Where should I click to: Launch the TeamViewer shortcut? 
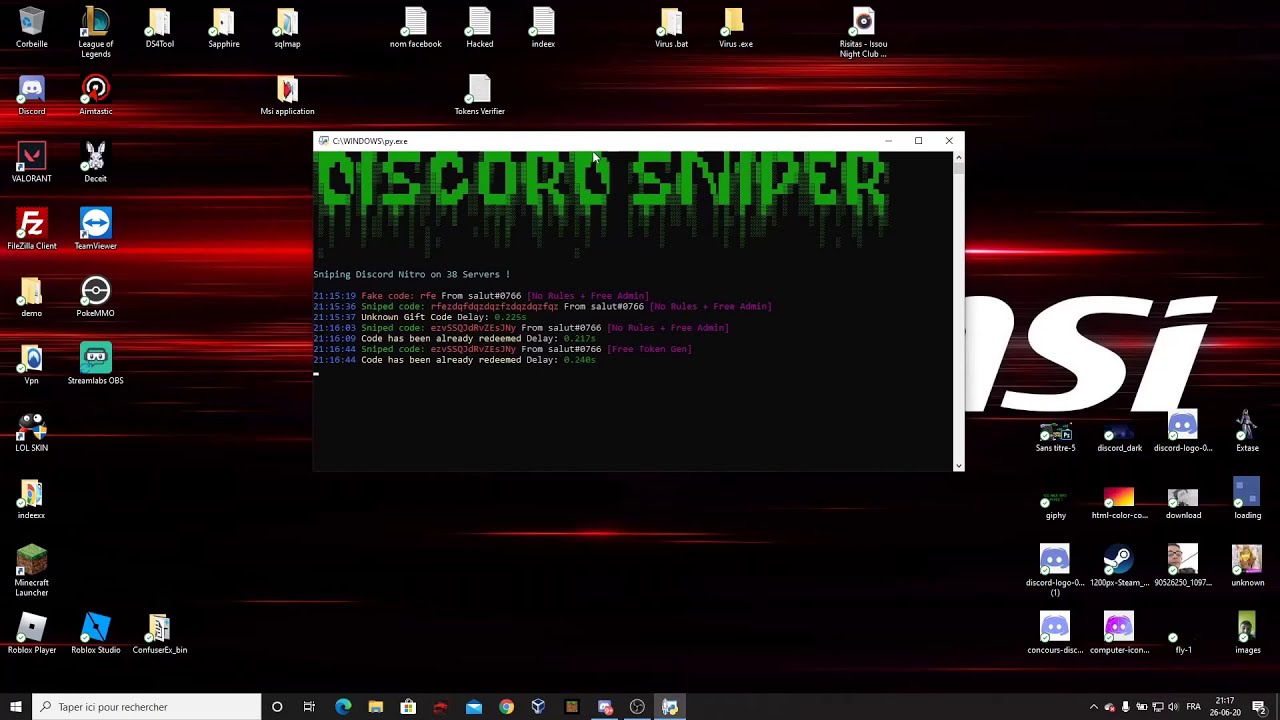pos(95,229)
